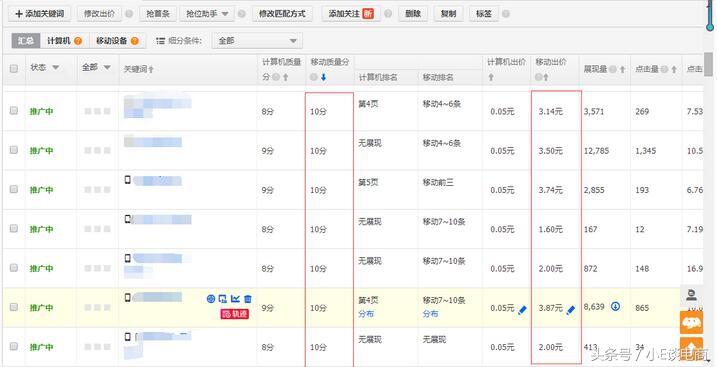
Task: Switch to the 移动设备 tab
Action: [118, 41]
